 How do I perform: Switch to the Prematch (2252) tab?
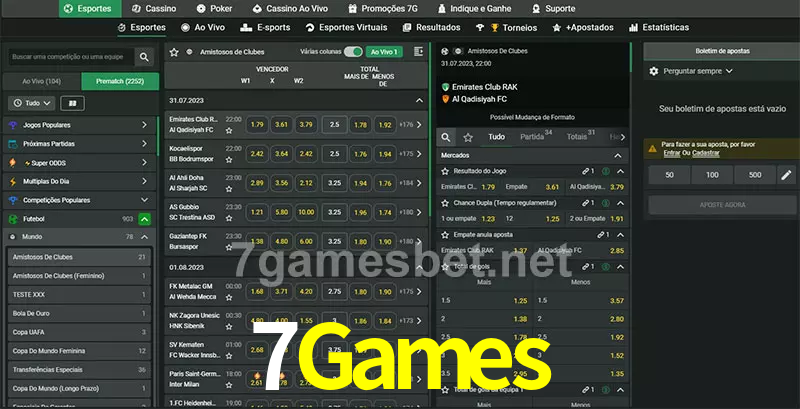point(120,80)
